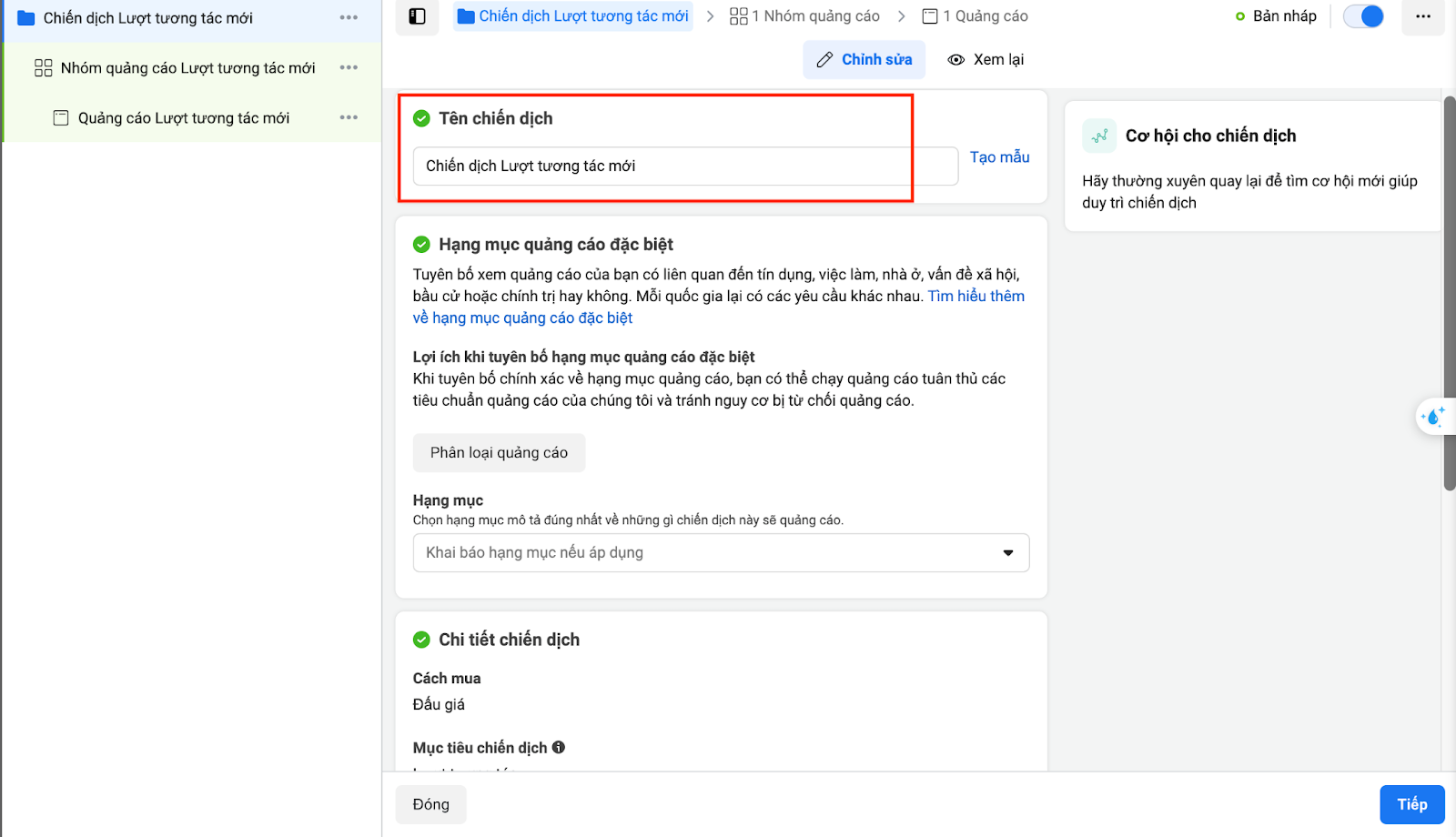Screen dimensions: 1456x837
Task: Select Nhóm quảng cáo Lượt tương tác mới in tree
Action: (187, 68)
